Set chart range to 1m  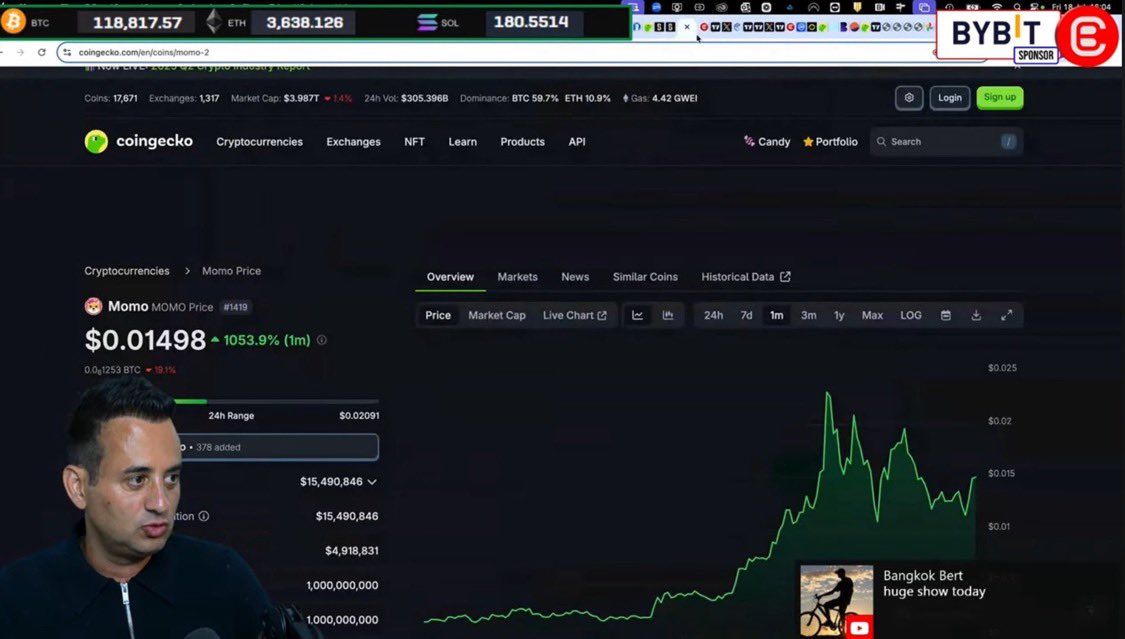pos(776,315)
